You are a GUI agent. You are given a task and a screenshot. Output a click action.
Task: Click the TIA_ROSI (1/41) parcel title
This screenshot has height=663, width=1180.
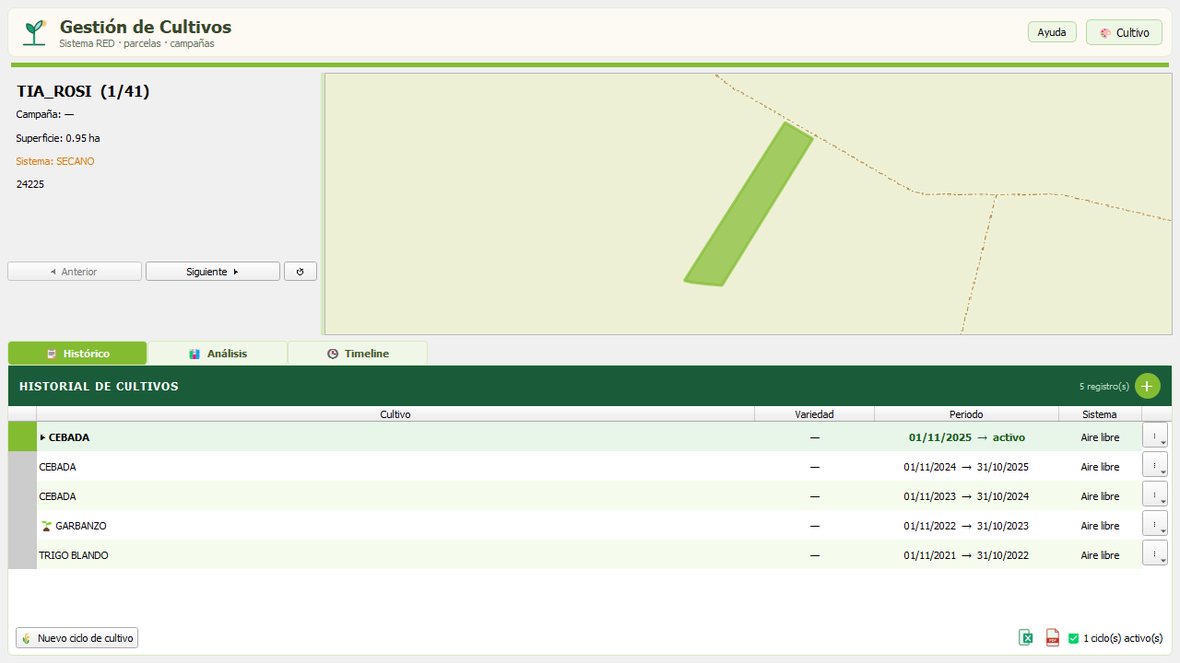coord(83,91)
